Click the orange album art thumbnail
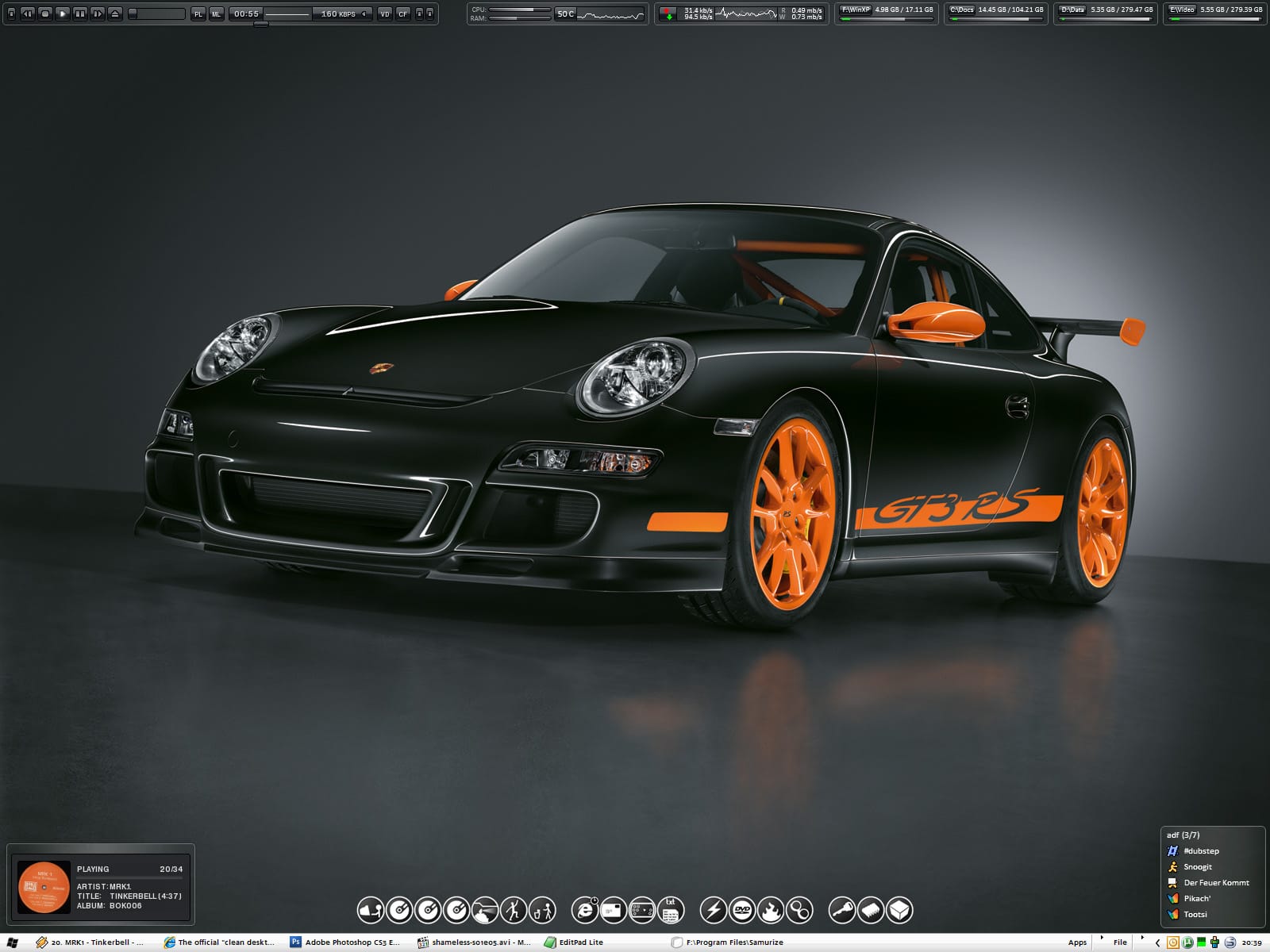This screenshot has height=952, width=1270. [44, 886]
